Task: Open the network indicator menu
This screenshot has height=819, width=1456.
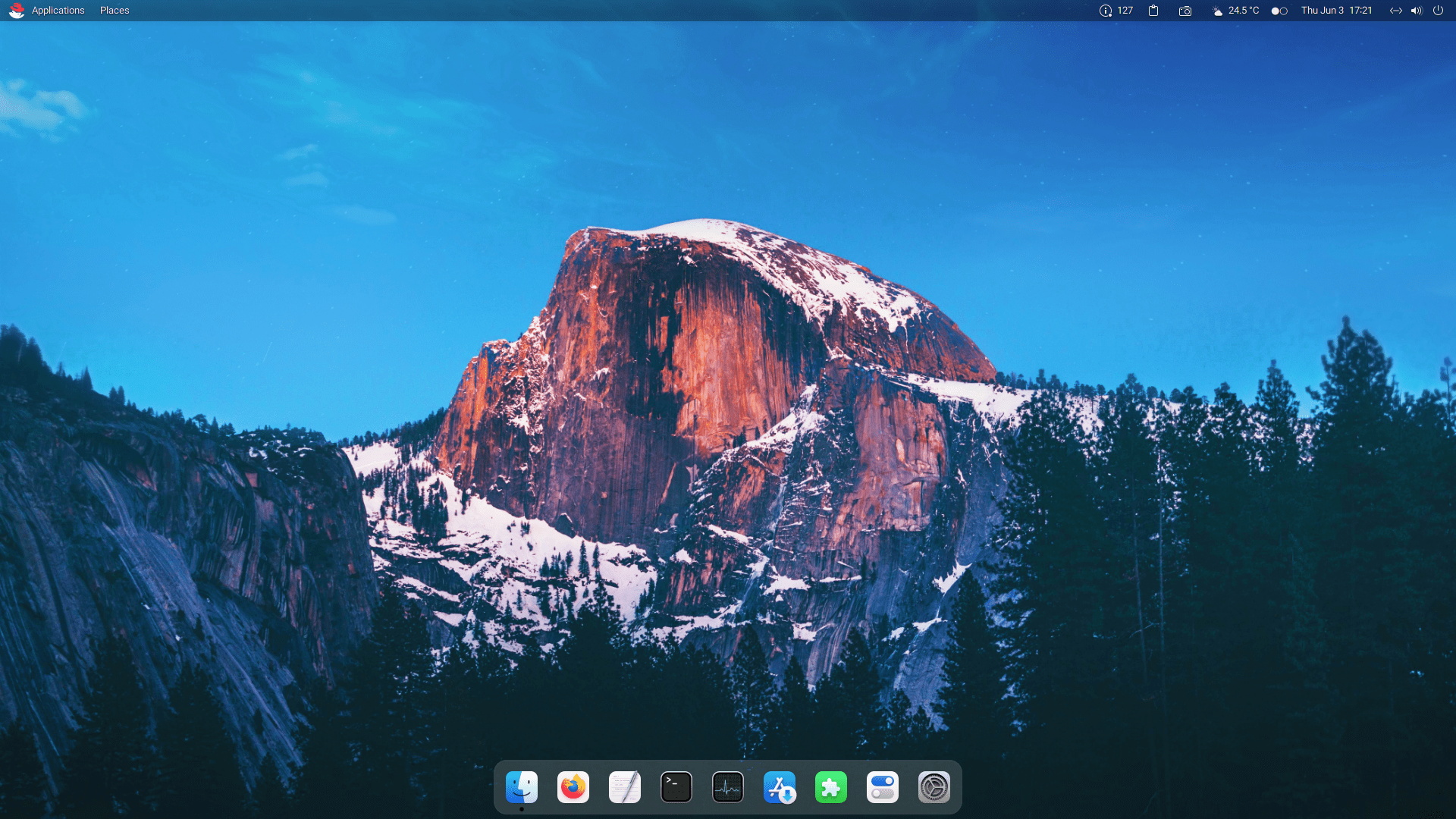Action: 1396,11
